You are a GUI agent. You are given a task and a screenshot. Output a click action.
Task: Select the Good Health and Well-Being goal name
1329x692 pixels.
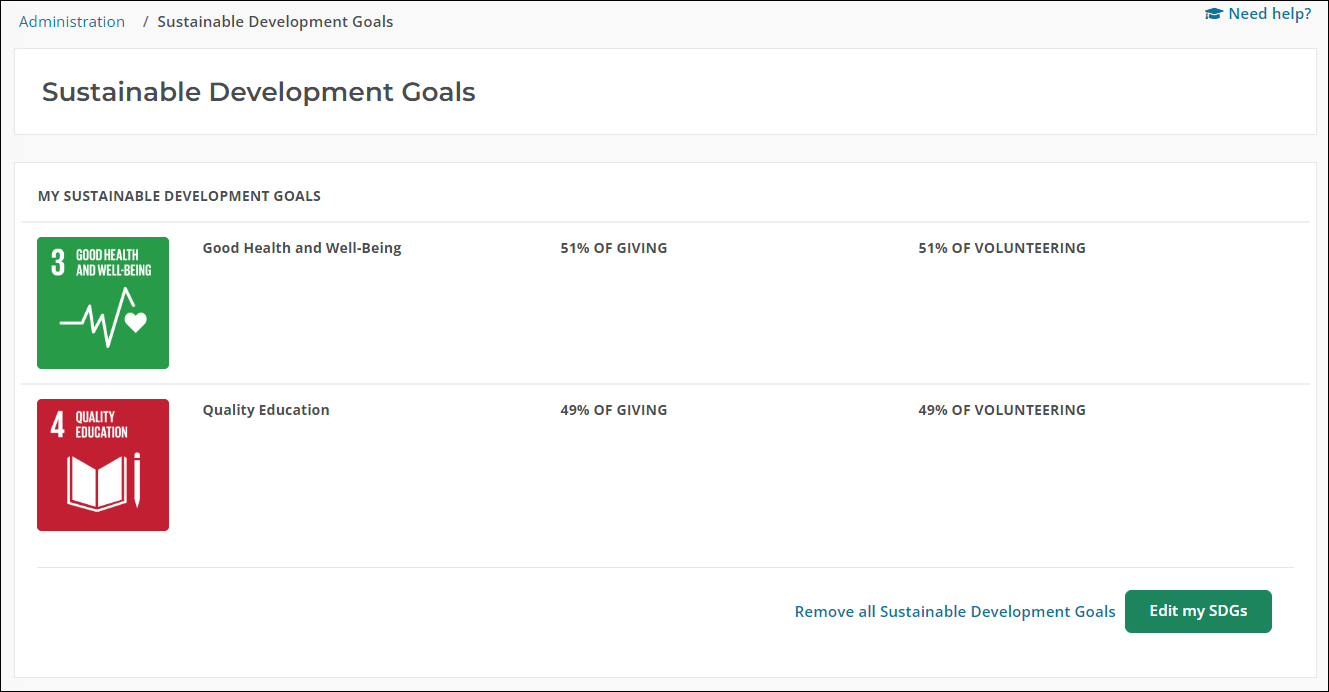(302, 248)
